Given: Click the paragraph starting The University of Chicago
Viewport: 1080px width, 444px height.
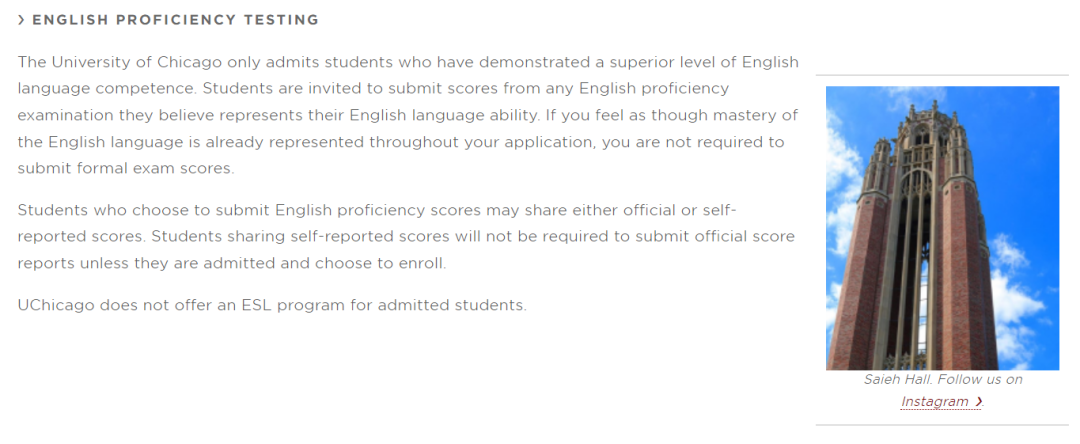Looking at the screenshot, I should pos(408,115).
